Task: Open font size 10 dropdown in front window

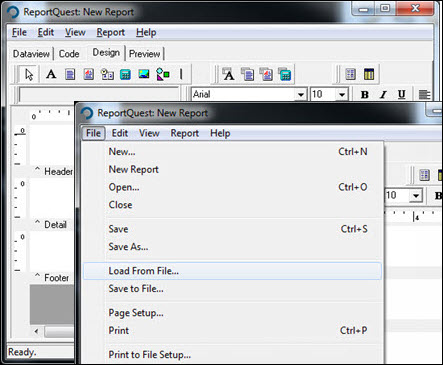Action: click(x=416, y=195)
